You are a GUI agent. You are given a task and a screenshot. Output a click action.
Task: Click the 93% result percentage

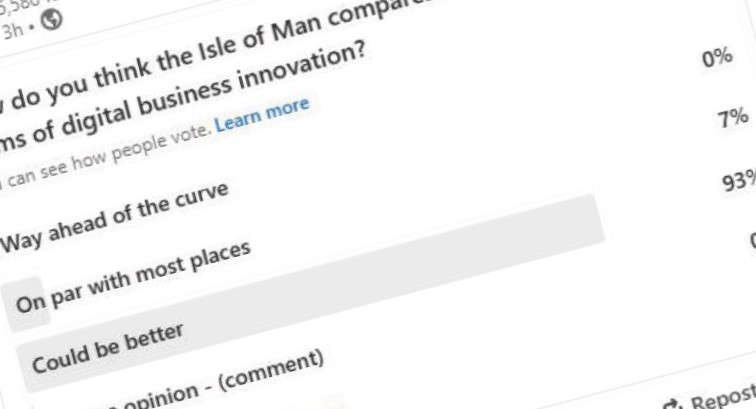coord(739,181)
